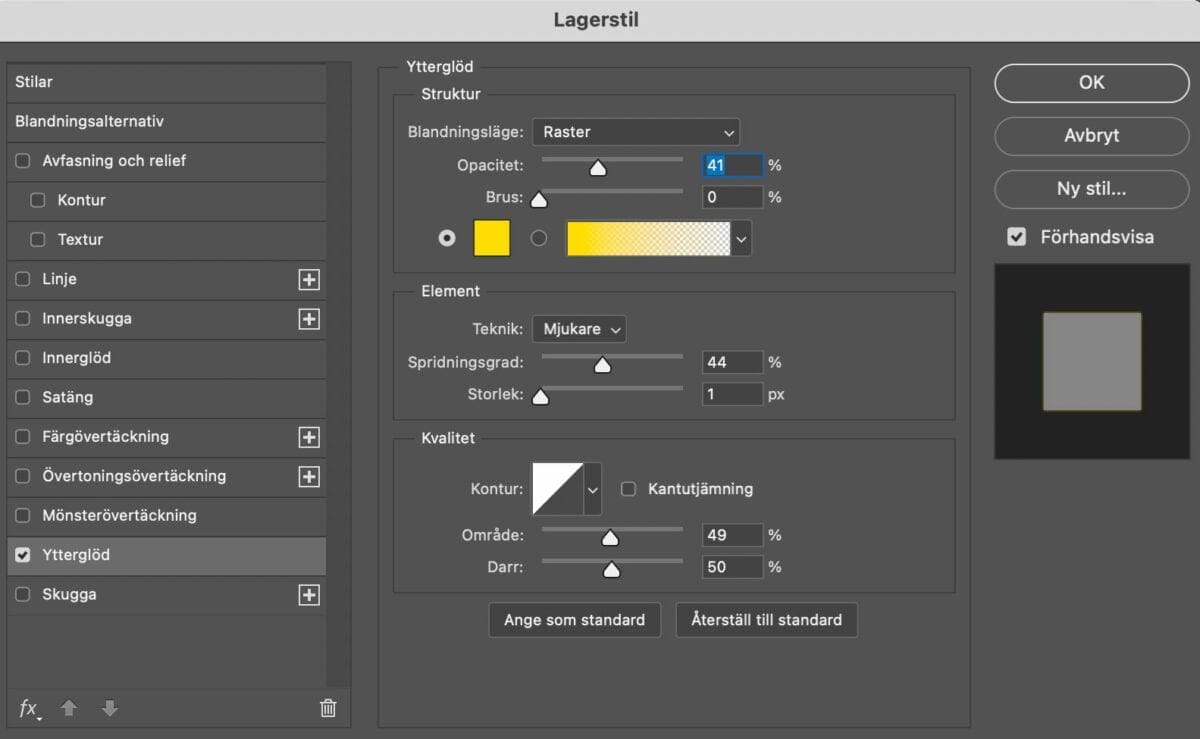
Task: Click the Brus slider handle
Action: [x=539, y=200]
